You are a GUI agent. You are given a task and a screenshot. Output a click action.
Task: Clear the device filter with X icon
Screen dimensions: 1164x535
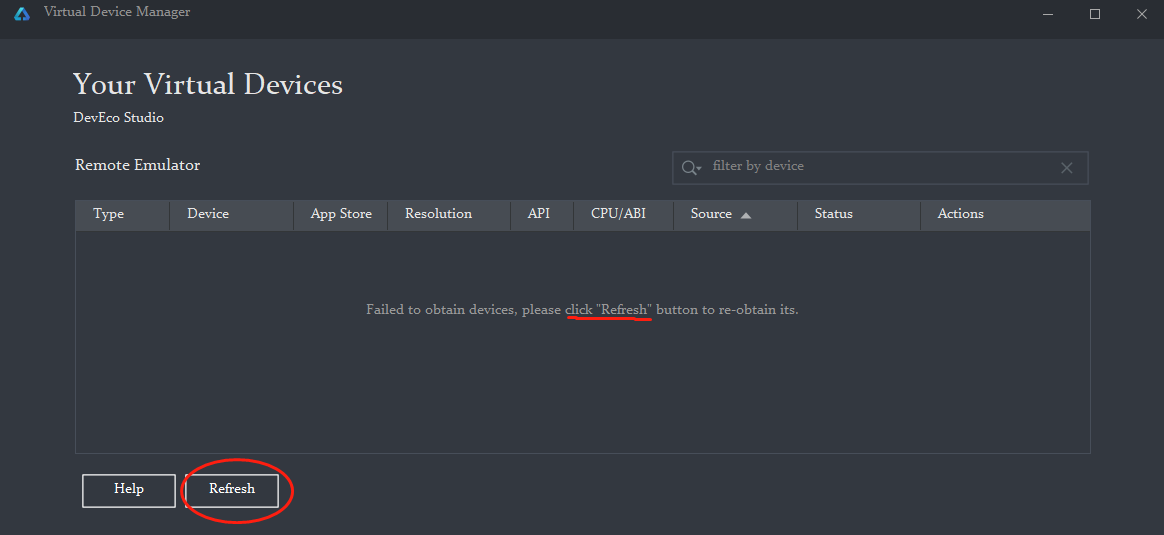coord(1067,168)
